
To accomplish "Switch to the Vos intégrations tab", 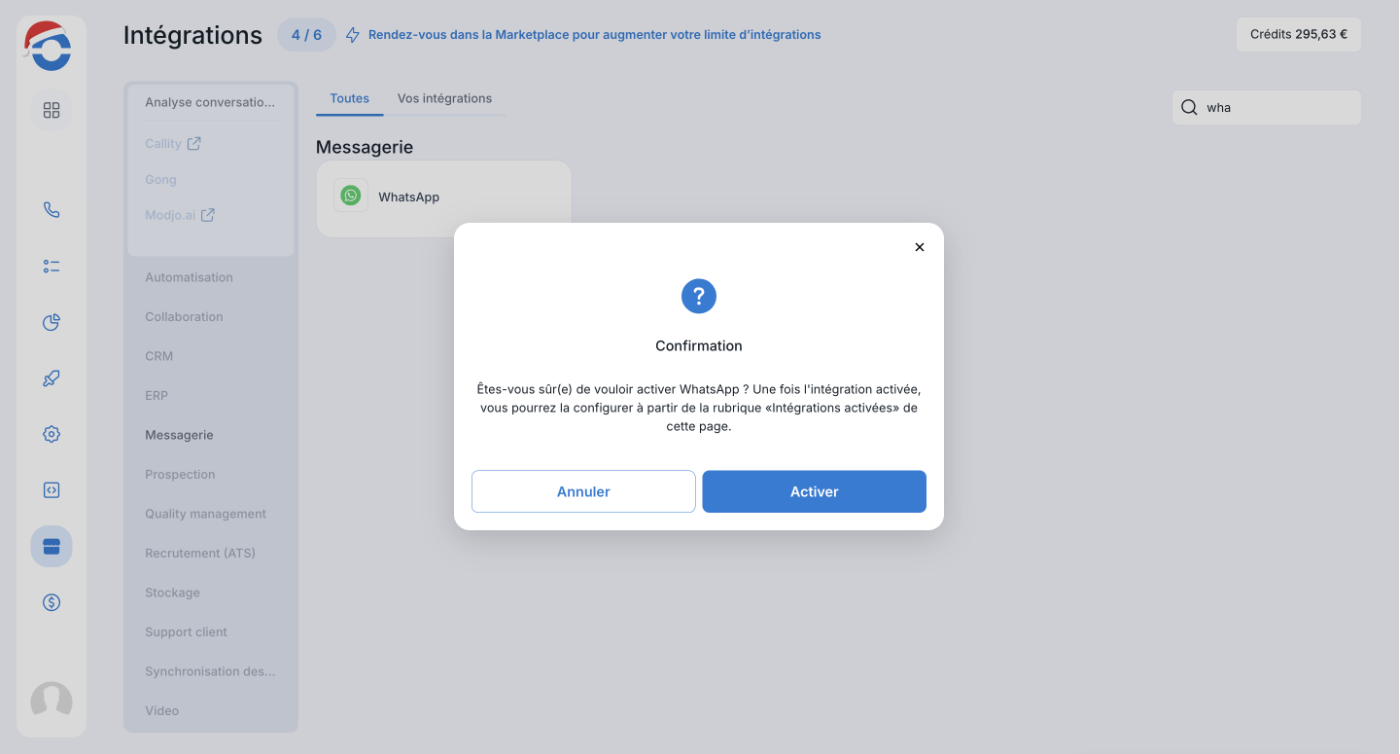I will 444,98.
